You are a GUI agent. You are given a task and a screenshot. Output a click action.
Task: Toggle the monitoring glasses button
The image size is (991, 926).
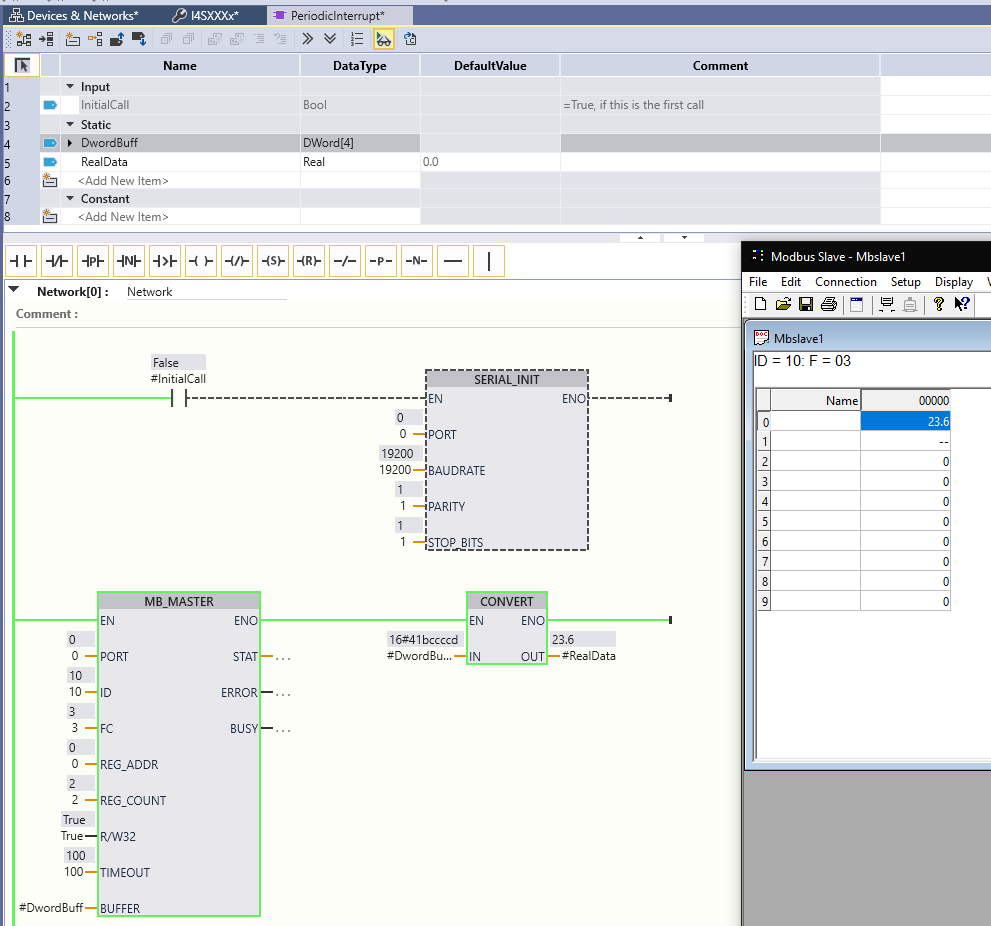point(384,39)
